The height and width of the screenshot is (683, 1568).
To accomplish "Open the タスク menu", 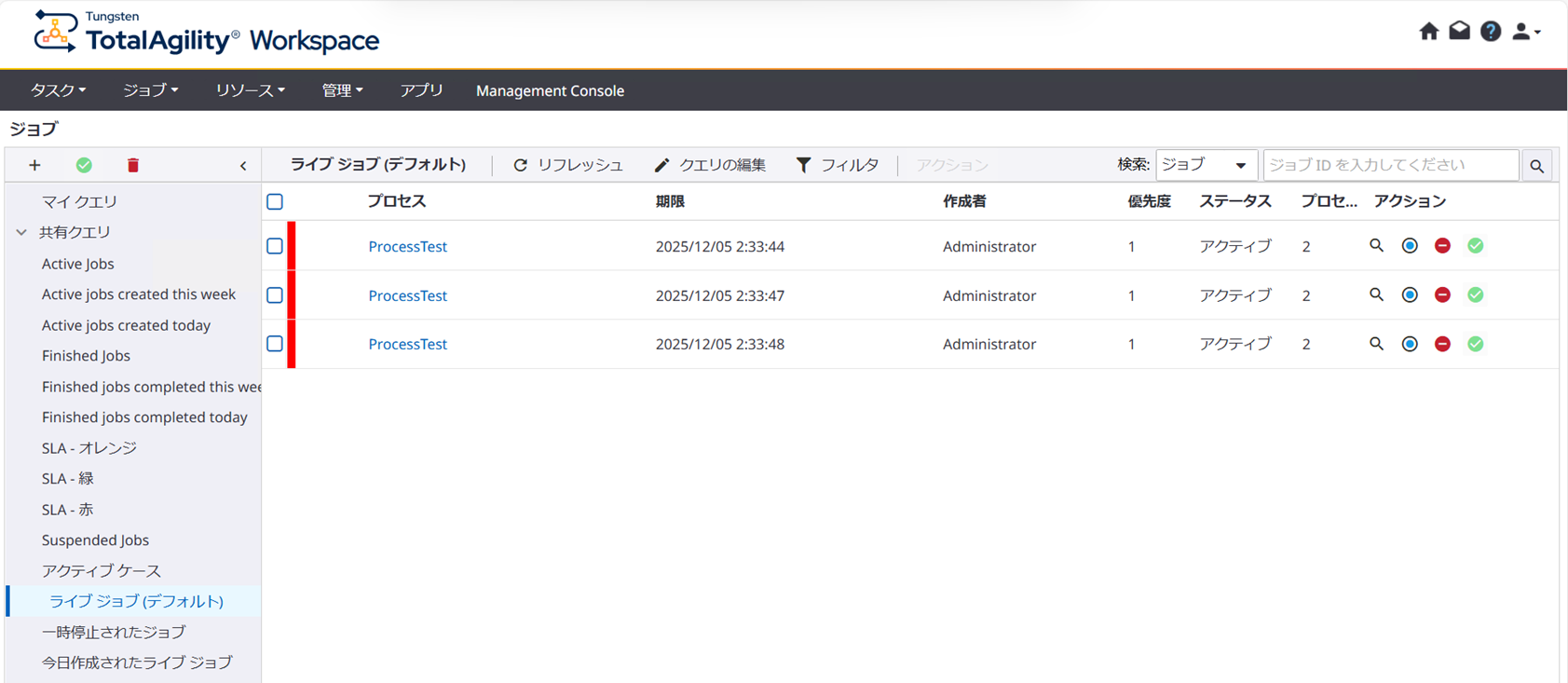I will tap(58, 90).
